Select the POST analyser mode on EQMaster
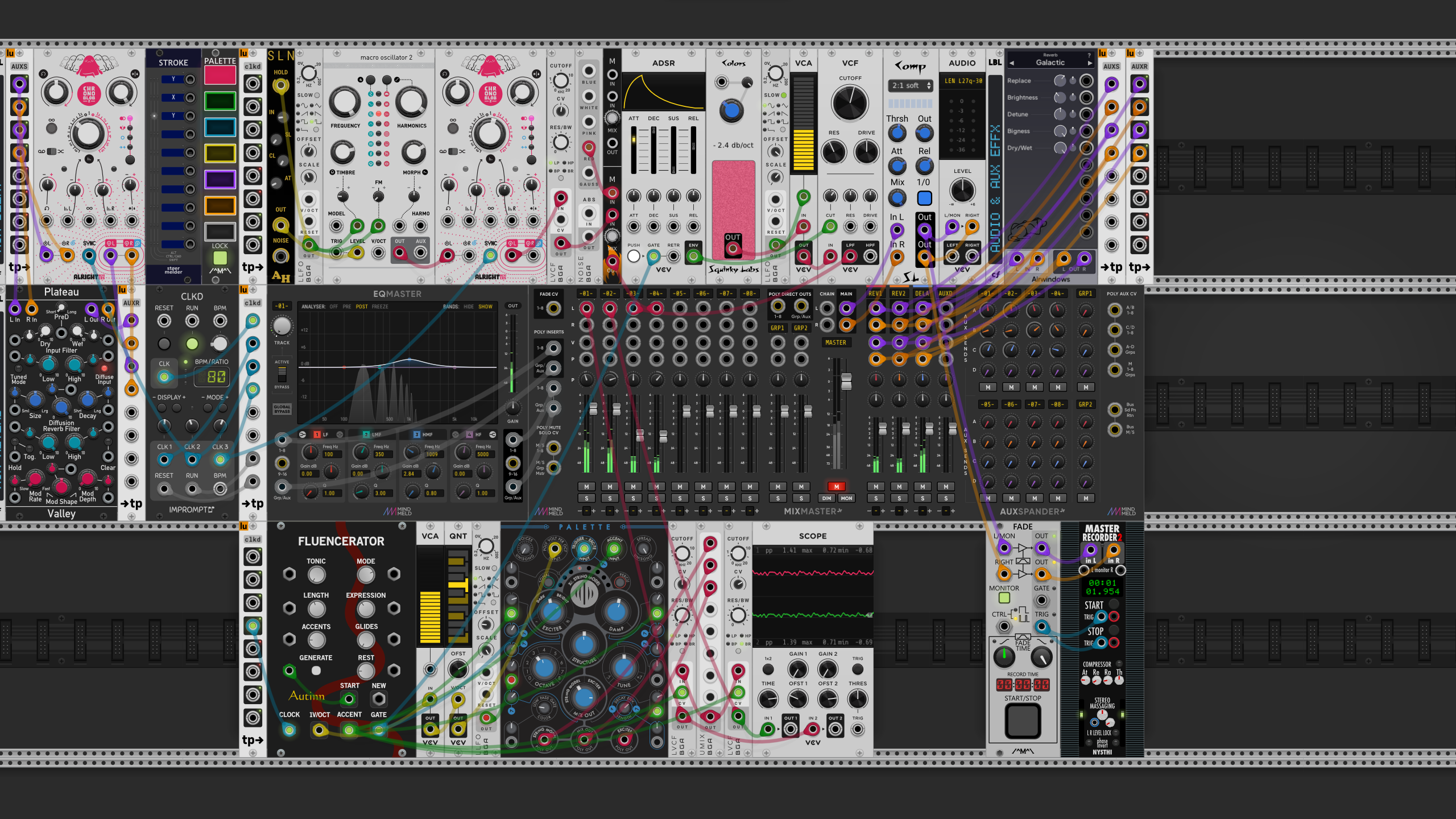Image resolution: width=1456 pixels, height=819 pixels. [362, 307]
